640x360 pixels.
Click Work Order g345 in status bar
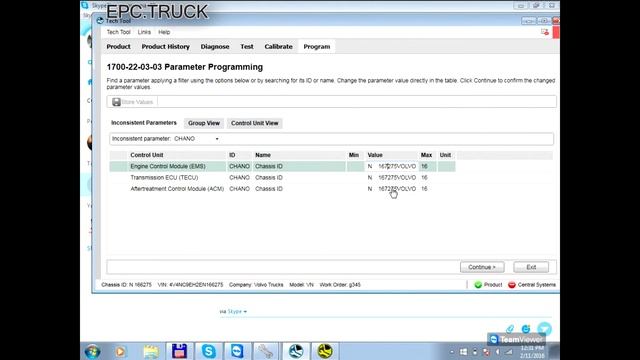[340, 284]
